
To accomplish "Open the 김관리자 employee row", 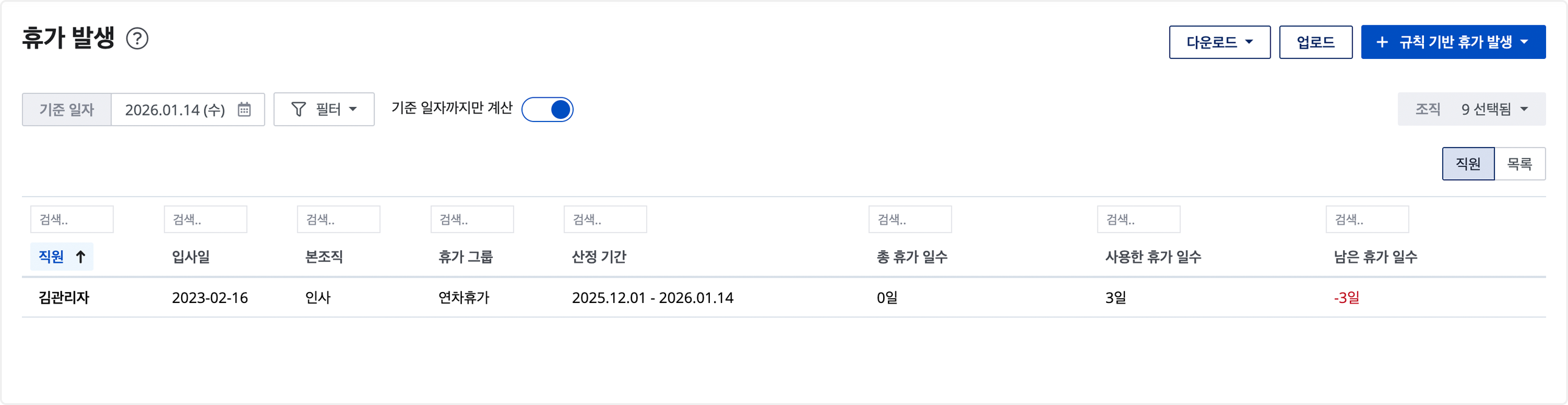I will (64, 298).
